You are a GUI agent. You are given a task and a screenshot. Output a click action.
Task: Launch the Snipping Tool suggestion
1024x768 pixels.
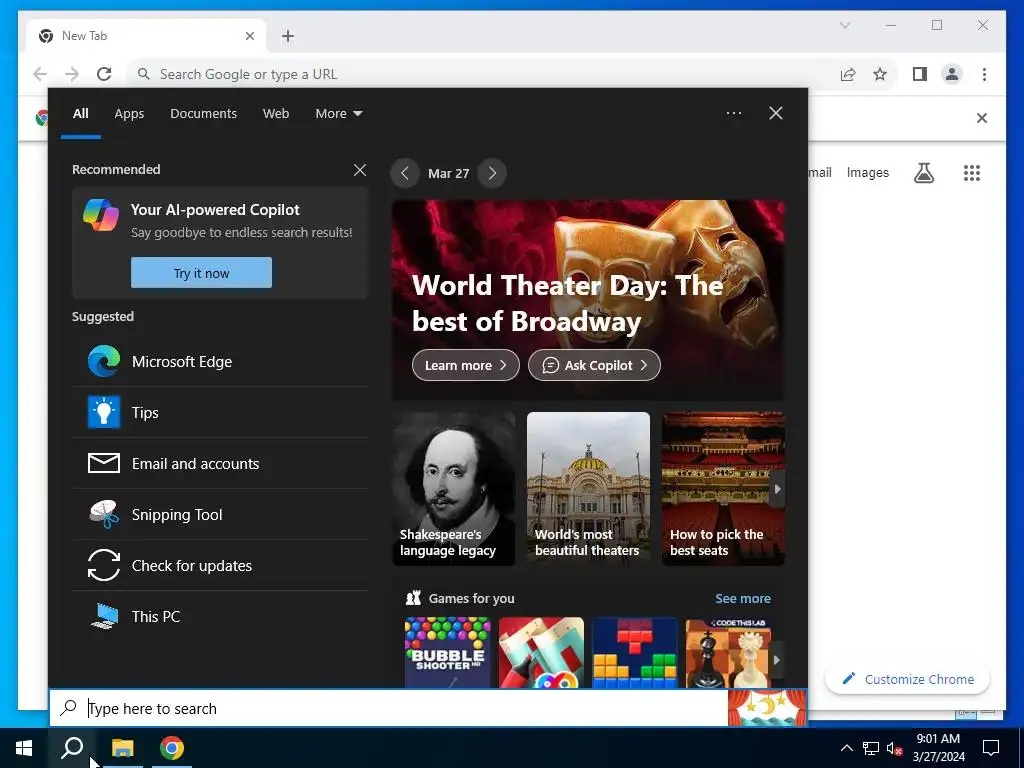click(x=220, y=514)
